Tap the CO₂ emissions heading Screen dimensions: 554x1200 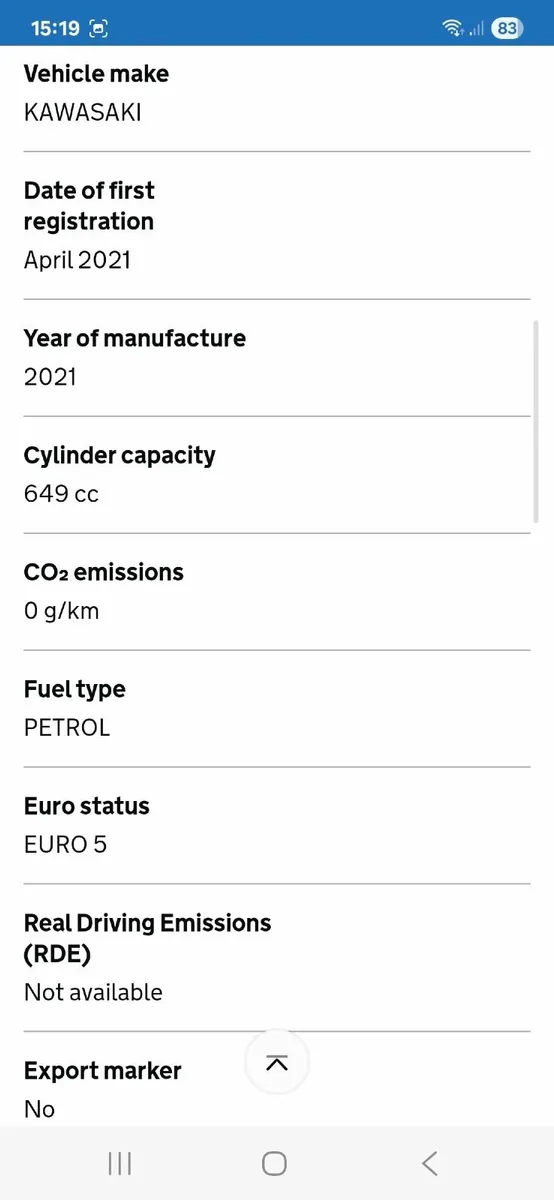coord(104,572)
